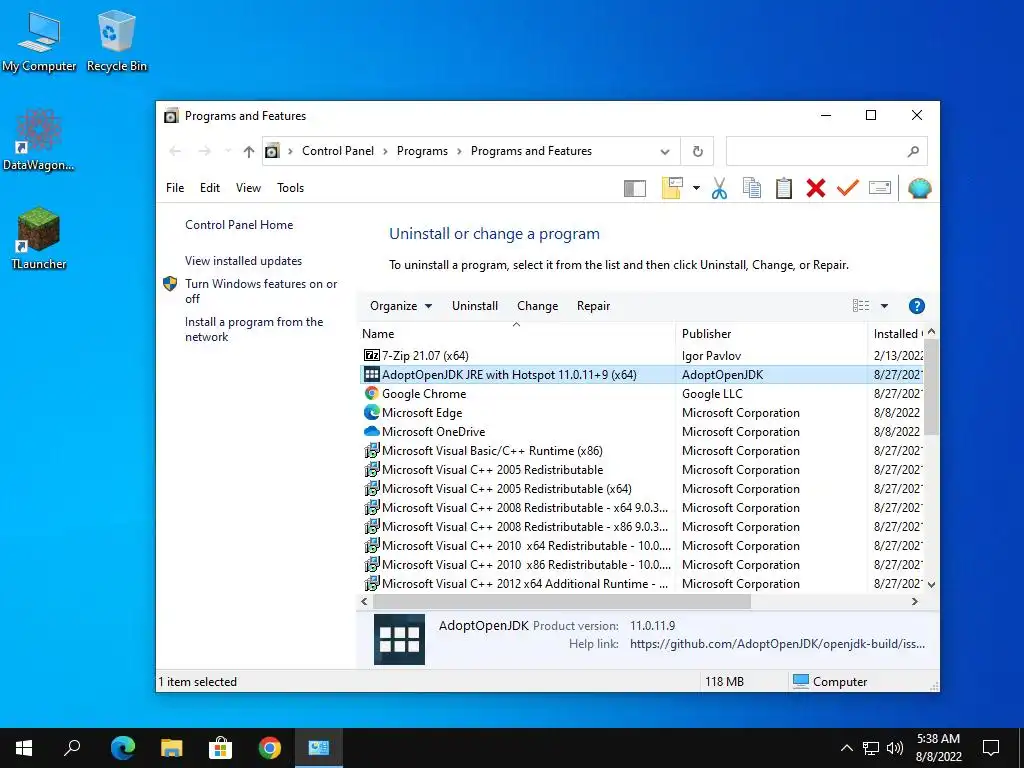Click the vertical scrollbar down arrow

[x=932, y=584]
